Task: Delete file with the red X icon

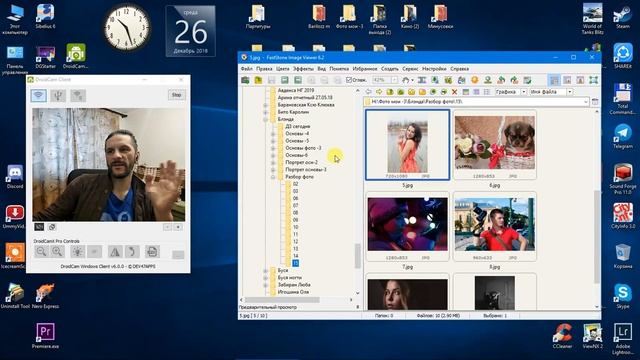Action: pos(454,92)
